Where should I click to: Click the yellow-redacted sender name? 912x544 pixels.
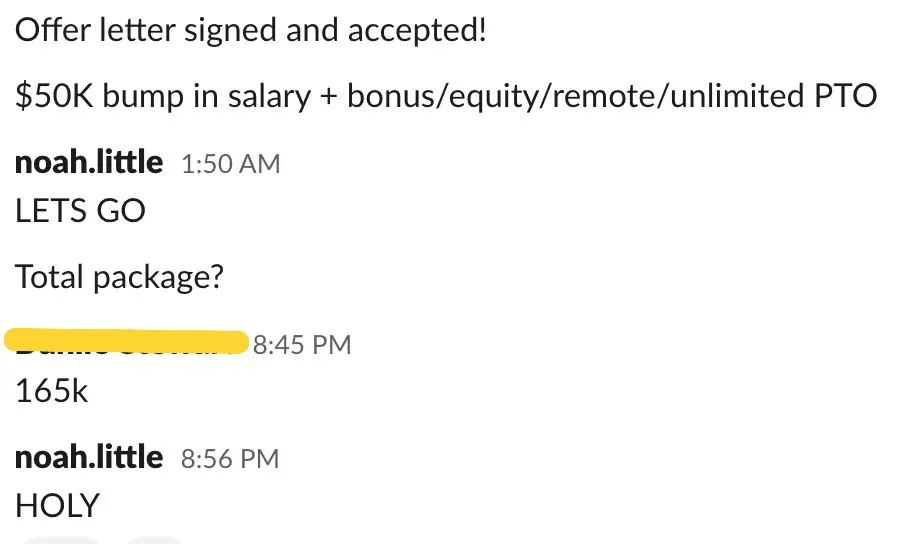[x=126, y=342]
